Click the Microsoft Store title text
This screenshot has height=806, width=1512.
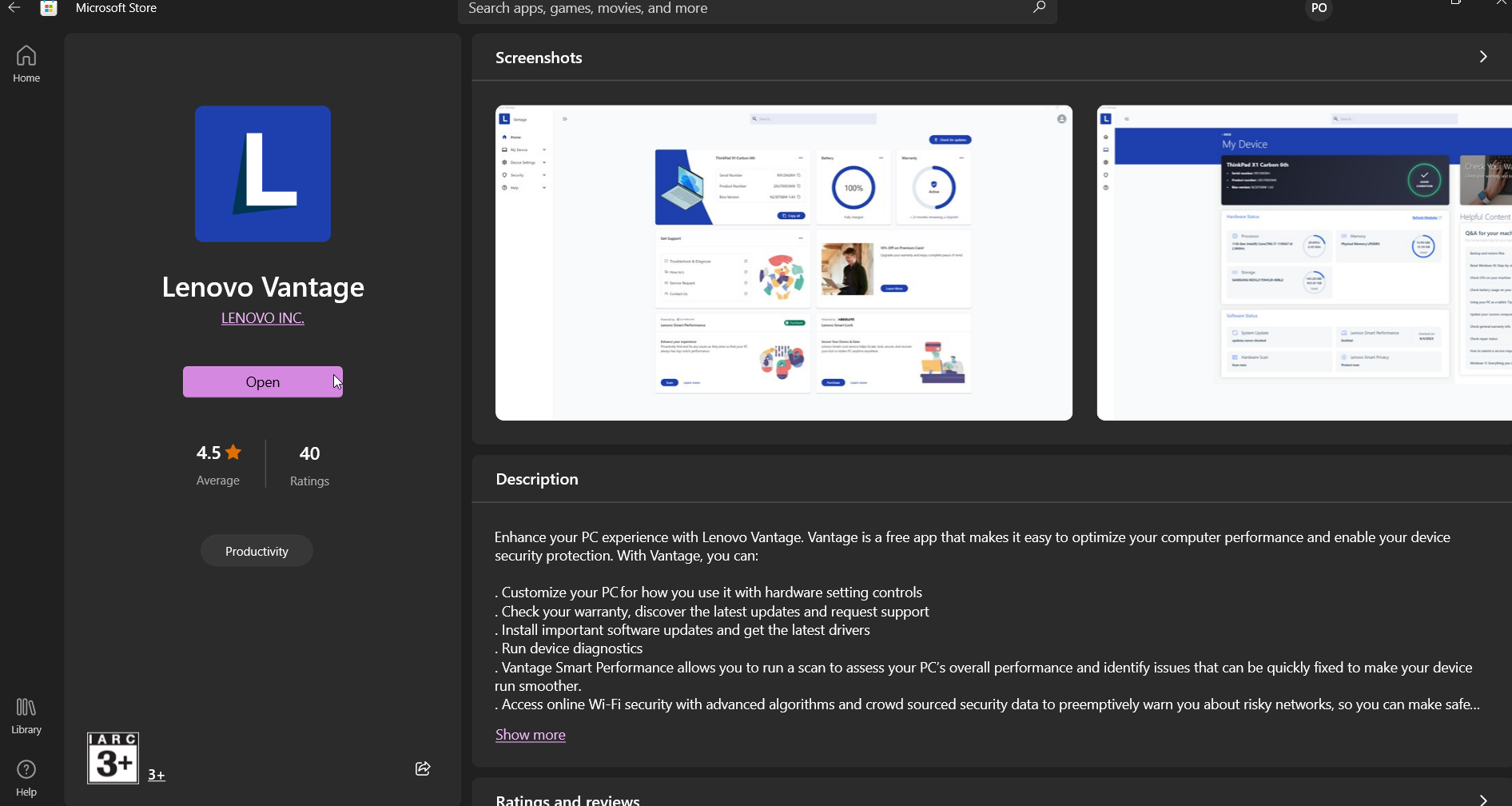pos(116,8)
